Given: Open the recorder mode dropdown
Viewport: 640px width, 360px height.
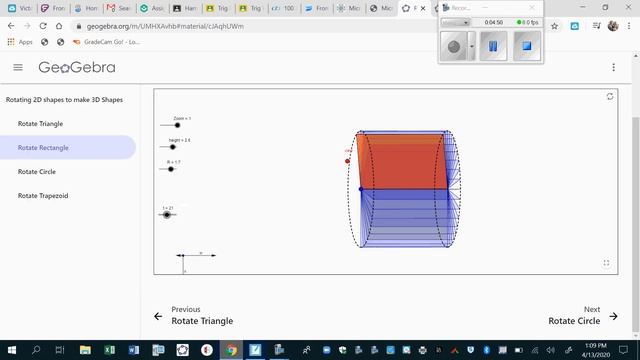Looking at the screenshot, I should (455, 22).
